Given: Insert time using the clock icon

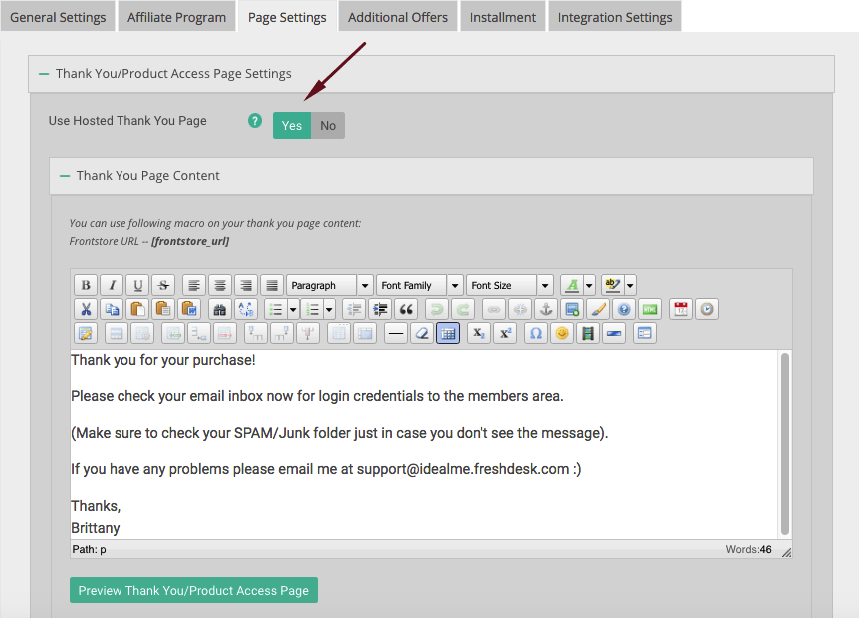Looking at the screenshot, I should pos(707,310).
